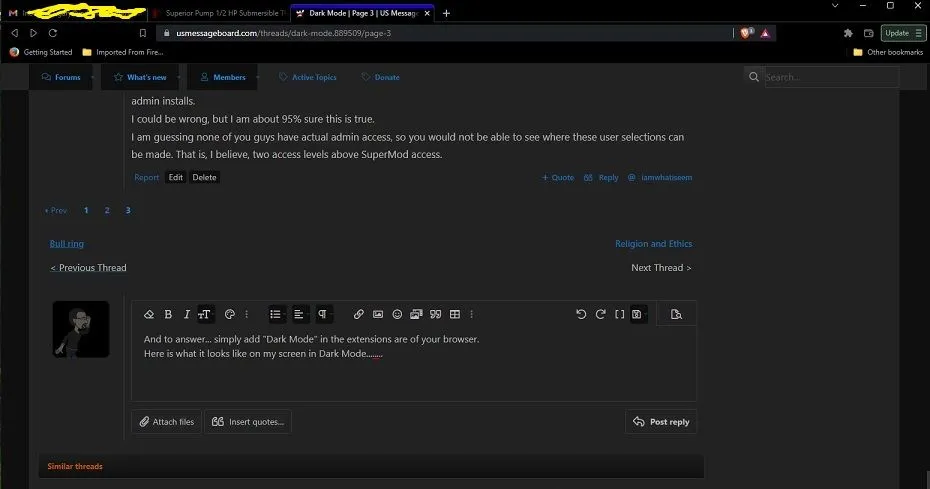Open the text alignment dropdown
Image resolution: width=930 pixels, height=489 pixels.
coord(300,314)
